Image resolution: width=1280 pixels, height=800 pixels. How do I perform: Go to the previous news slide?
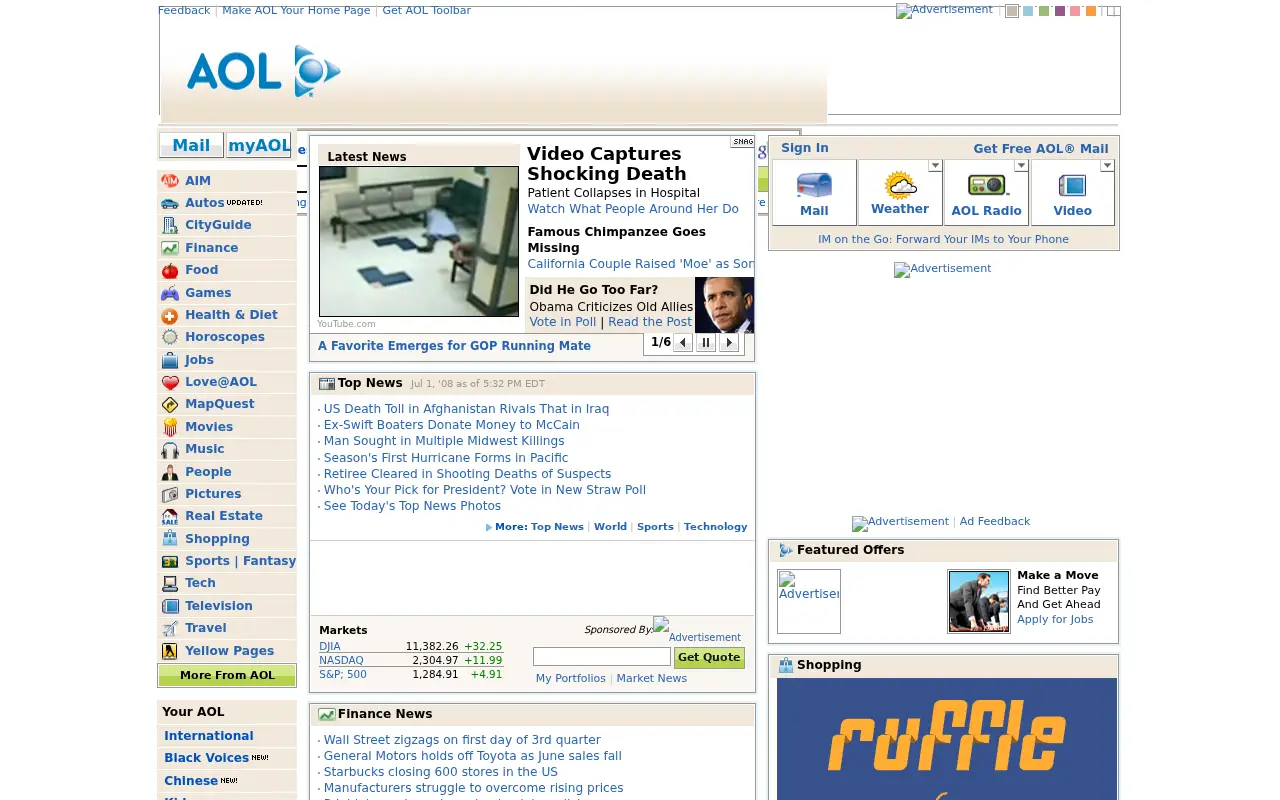coord(683,343)
